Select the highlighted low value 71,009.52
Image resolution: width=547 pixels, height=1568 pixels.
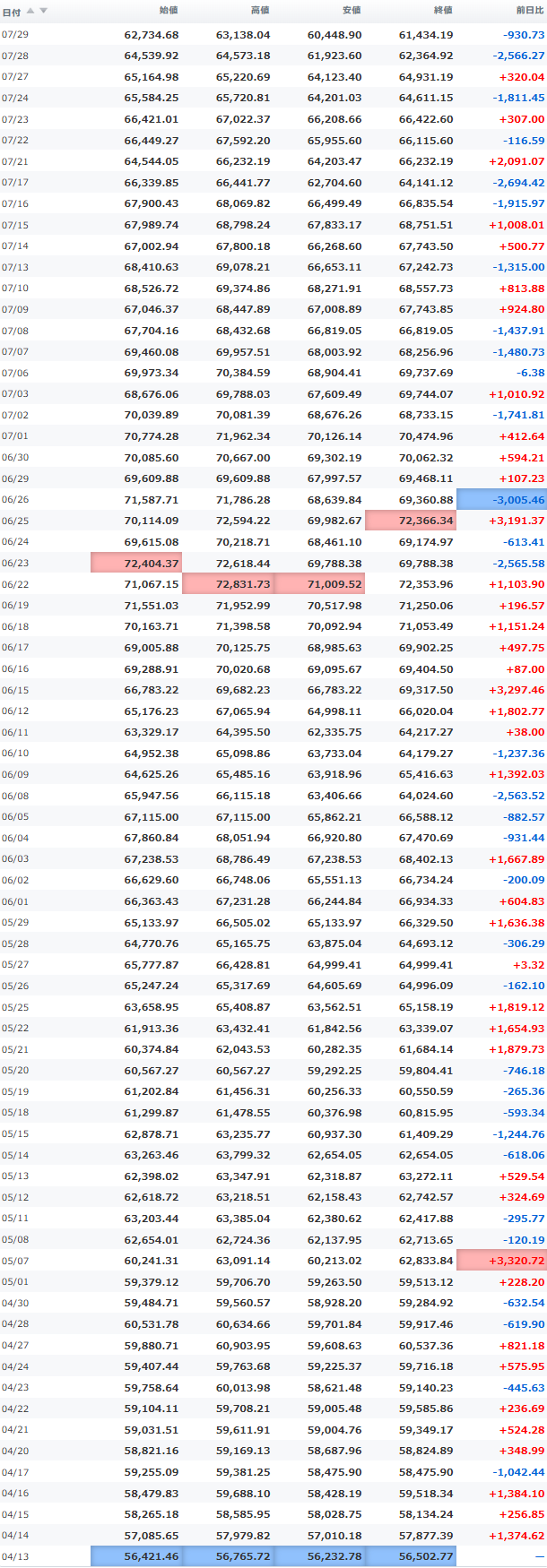click(319, 584)
